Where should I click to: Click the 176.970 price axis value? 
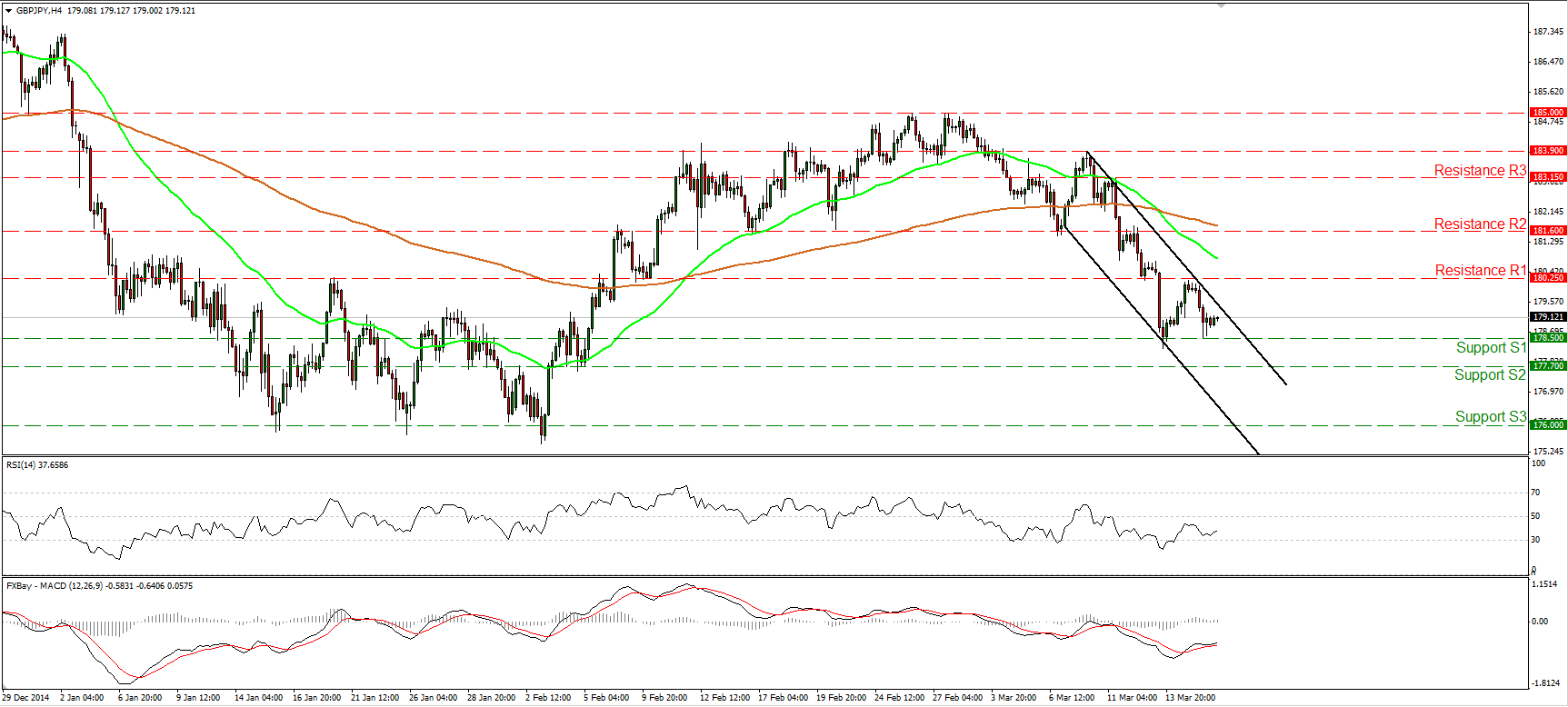1548,392
